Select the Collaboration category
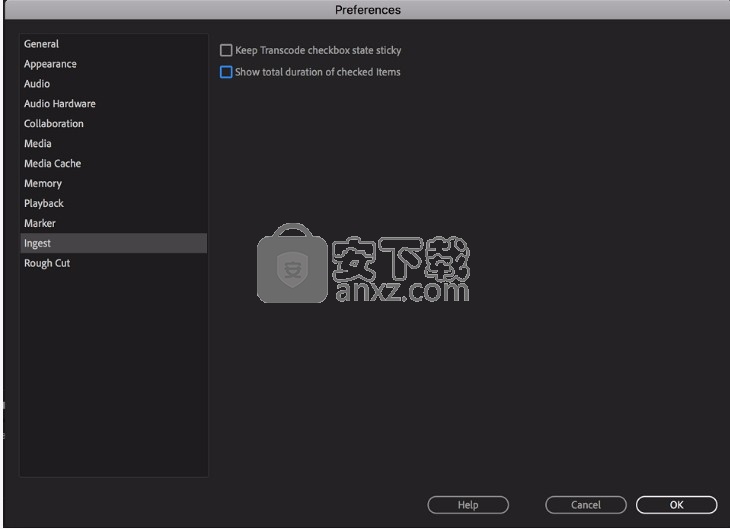Screen dimensions: 730x529 114,124
